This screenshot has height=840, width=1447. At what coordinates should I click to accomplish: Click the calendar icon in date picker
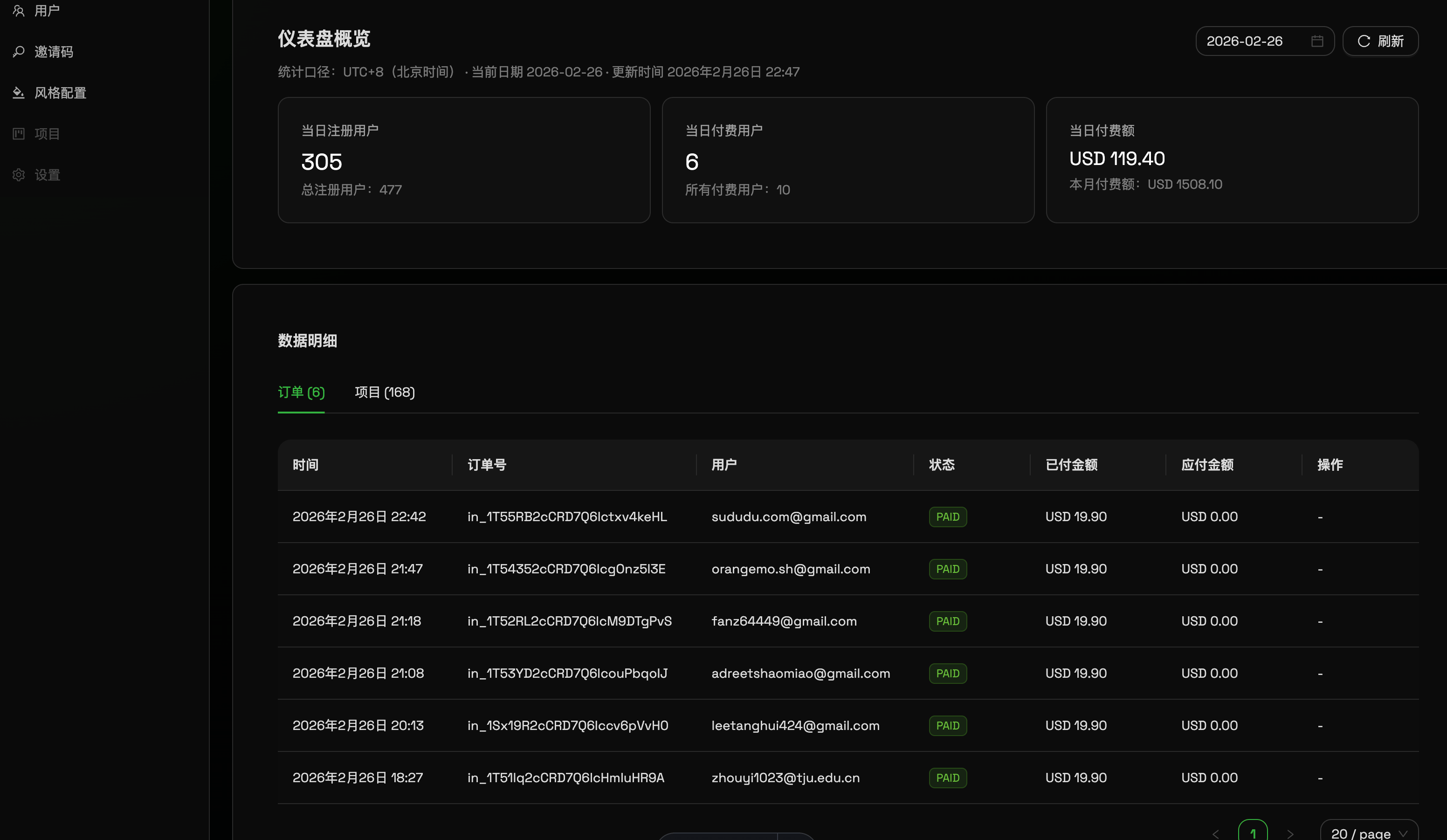pos(1316,41)
